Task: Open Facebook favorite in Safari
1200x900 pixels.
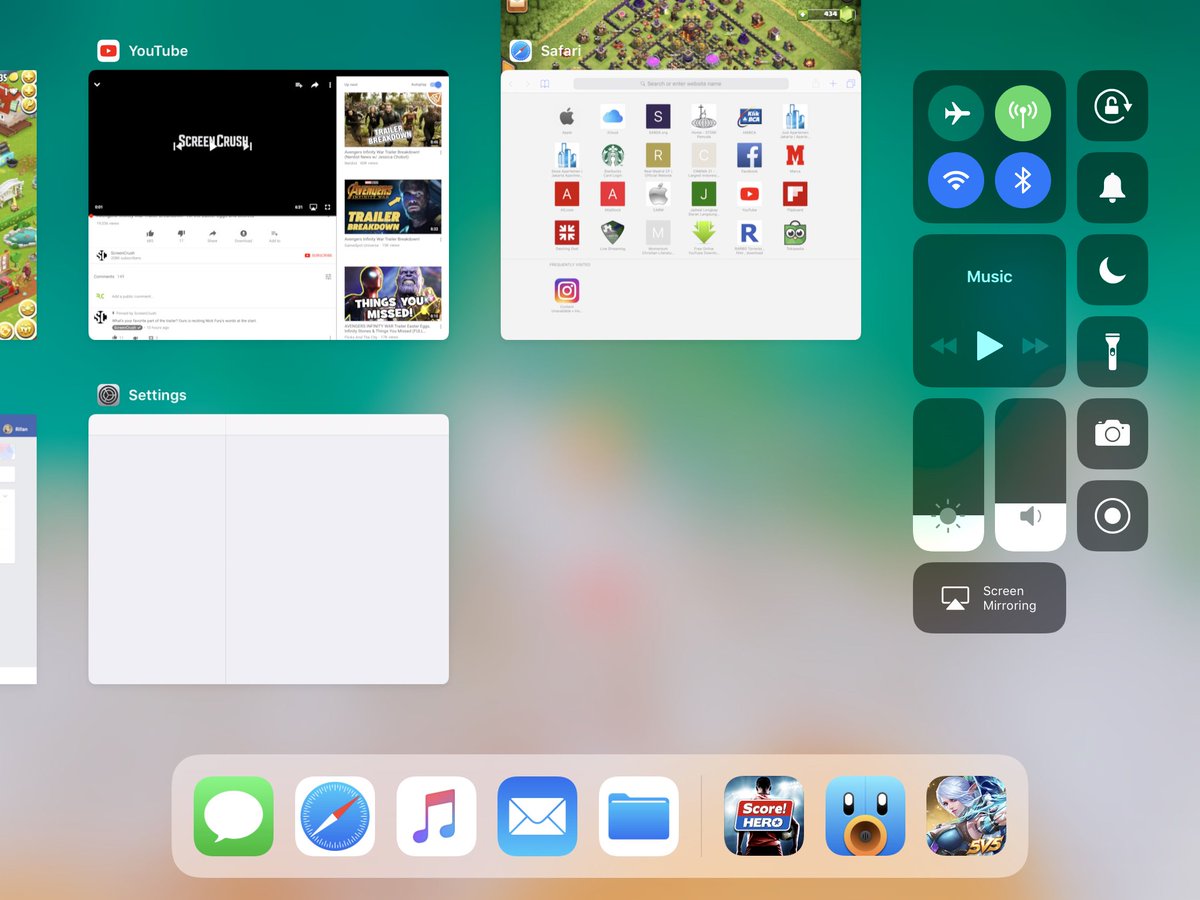Action: pos(749,155)
